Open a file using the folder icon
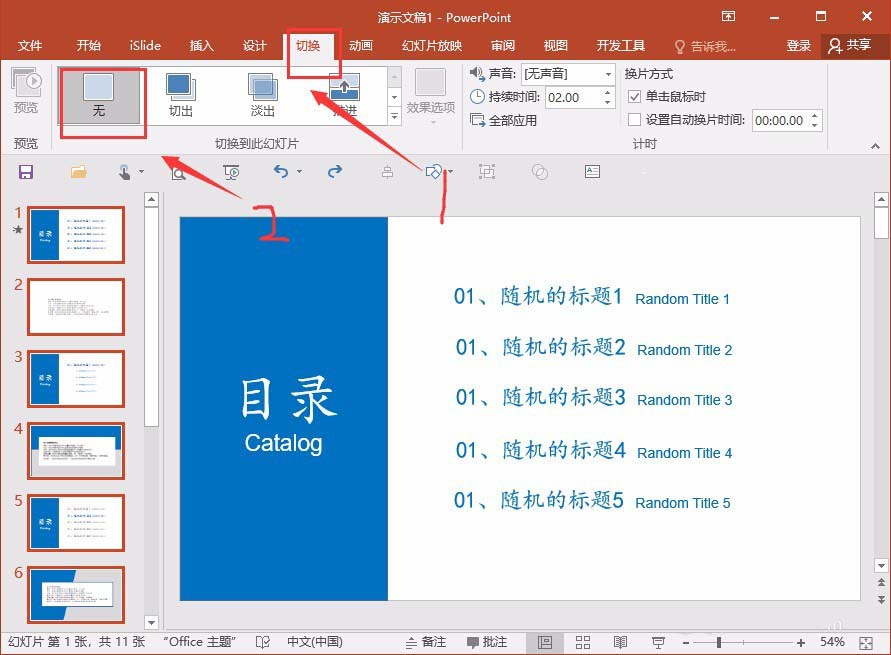The width and height of the screenshot is (891, 655). pyautogui.click(x=78, y=172)
